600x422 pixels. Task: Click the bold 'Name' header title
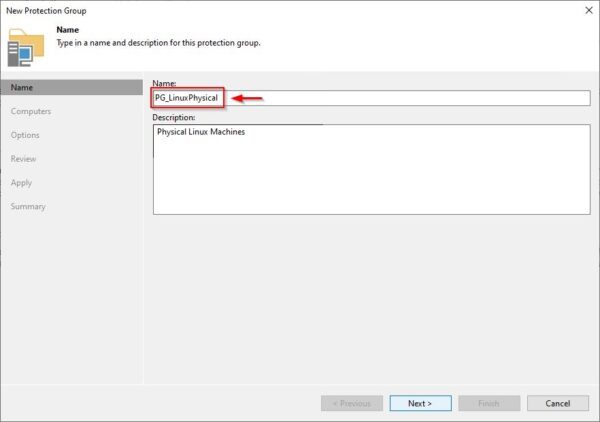coord(67,29)
